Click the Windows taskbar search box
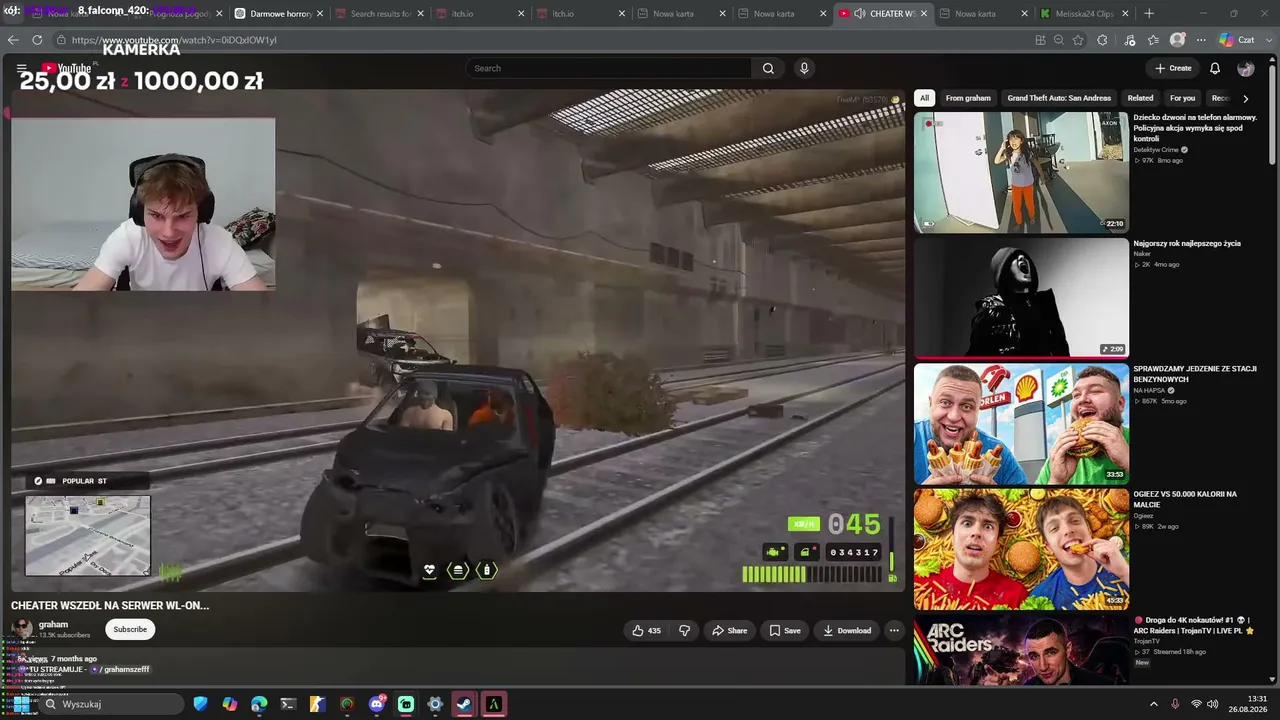Viewport: 1280px width, 720px height. [110, 704]
